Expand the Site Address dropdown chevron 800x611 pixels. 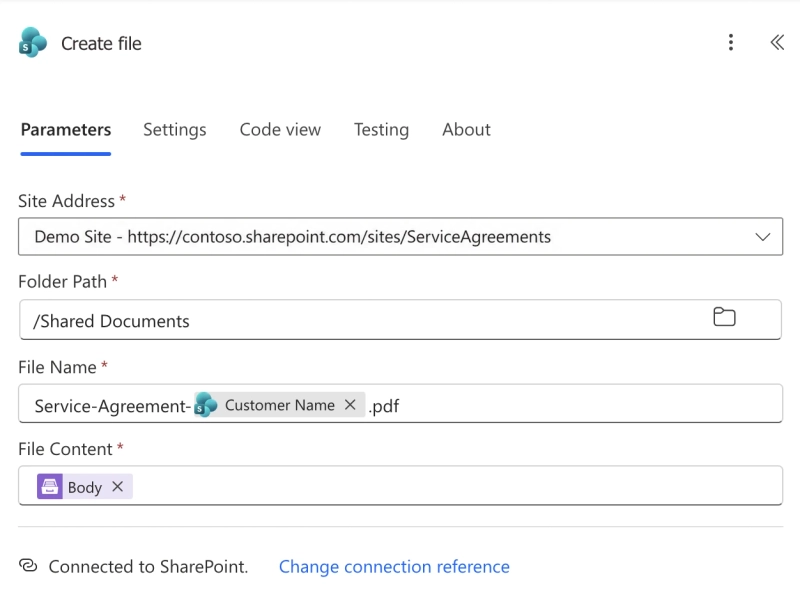[762, 237]
